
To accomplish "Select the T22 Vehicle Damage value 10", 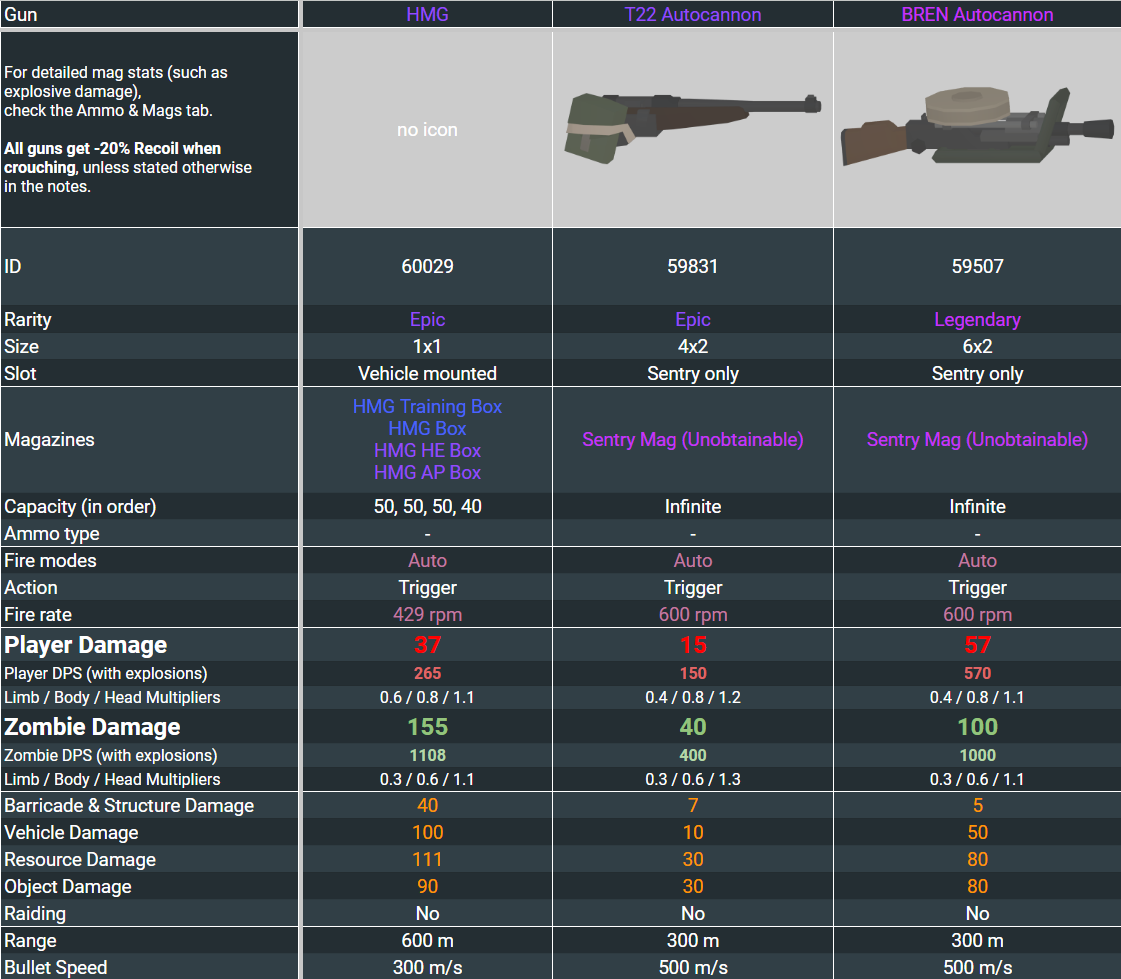I will click(692, 833).
